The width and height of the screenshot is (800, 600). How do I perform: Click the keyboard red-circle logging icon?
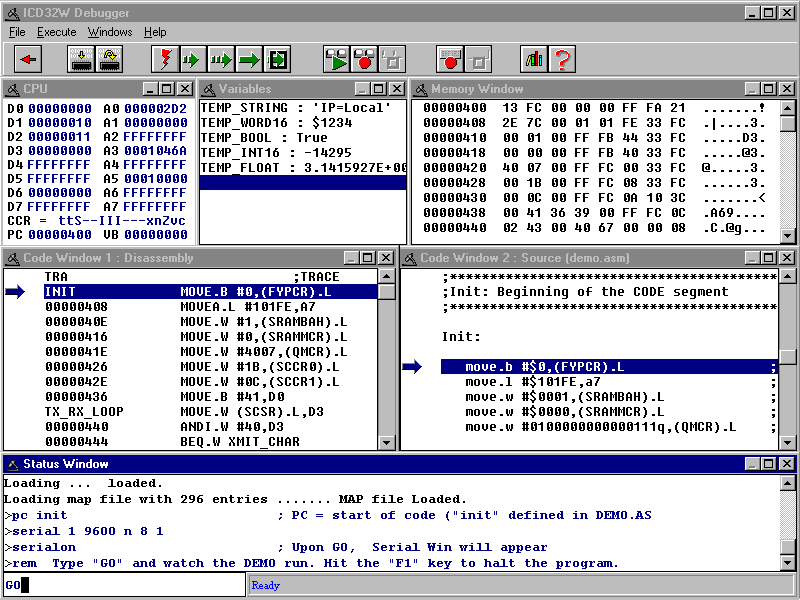pos(450,59)
